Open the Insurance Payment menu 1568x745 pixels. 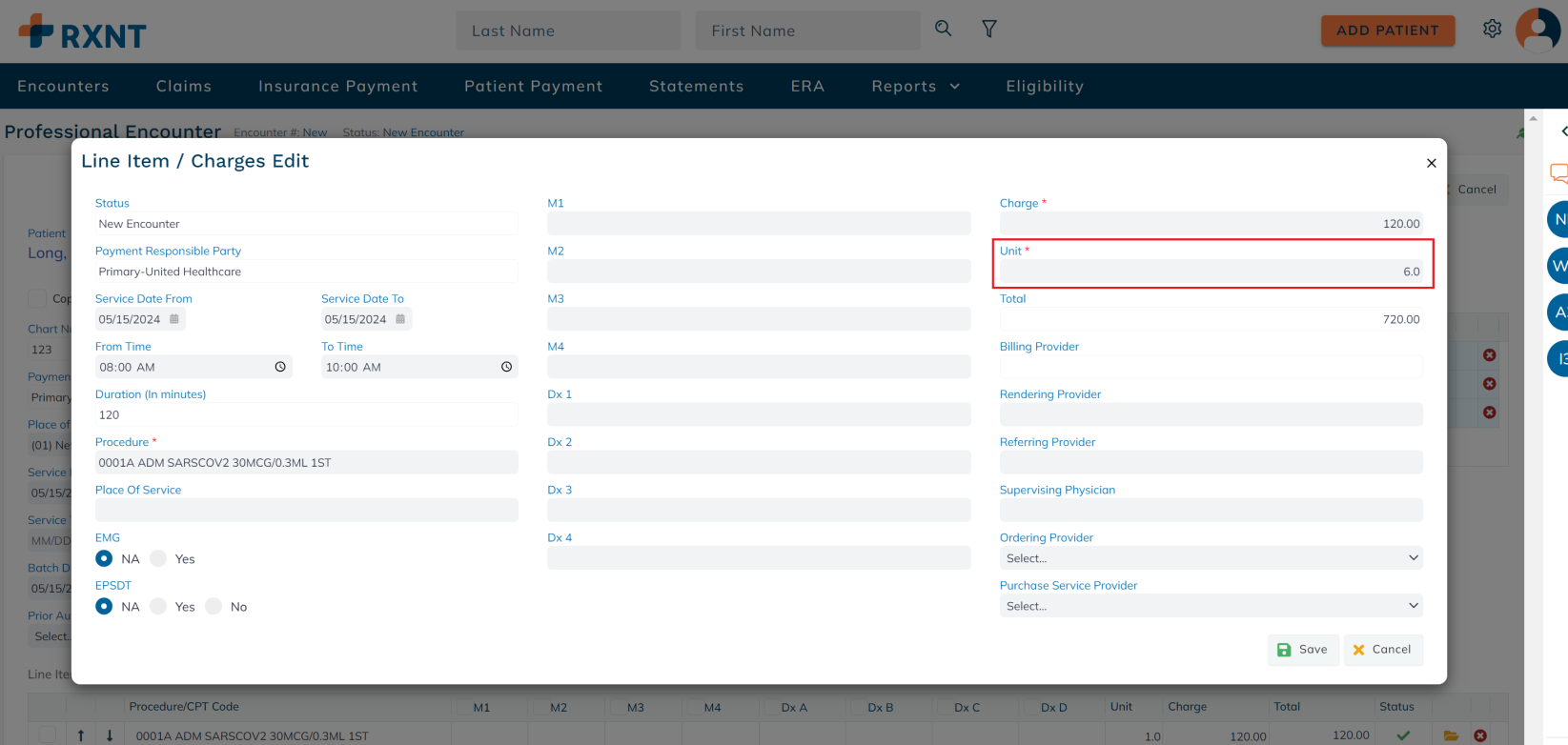point(337,86)
